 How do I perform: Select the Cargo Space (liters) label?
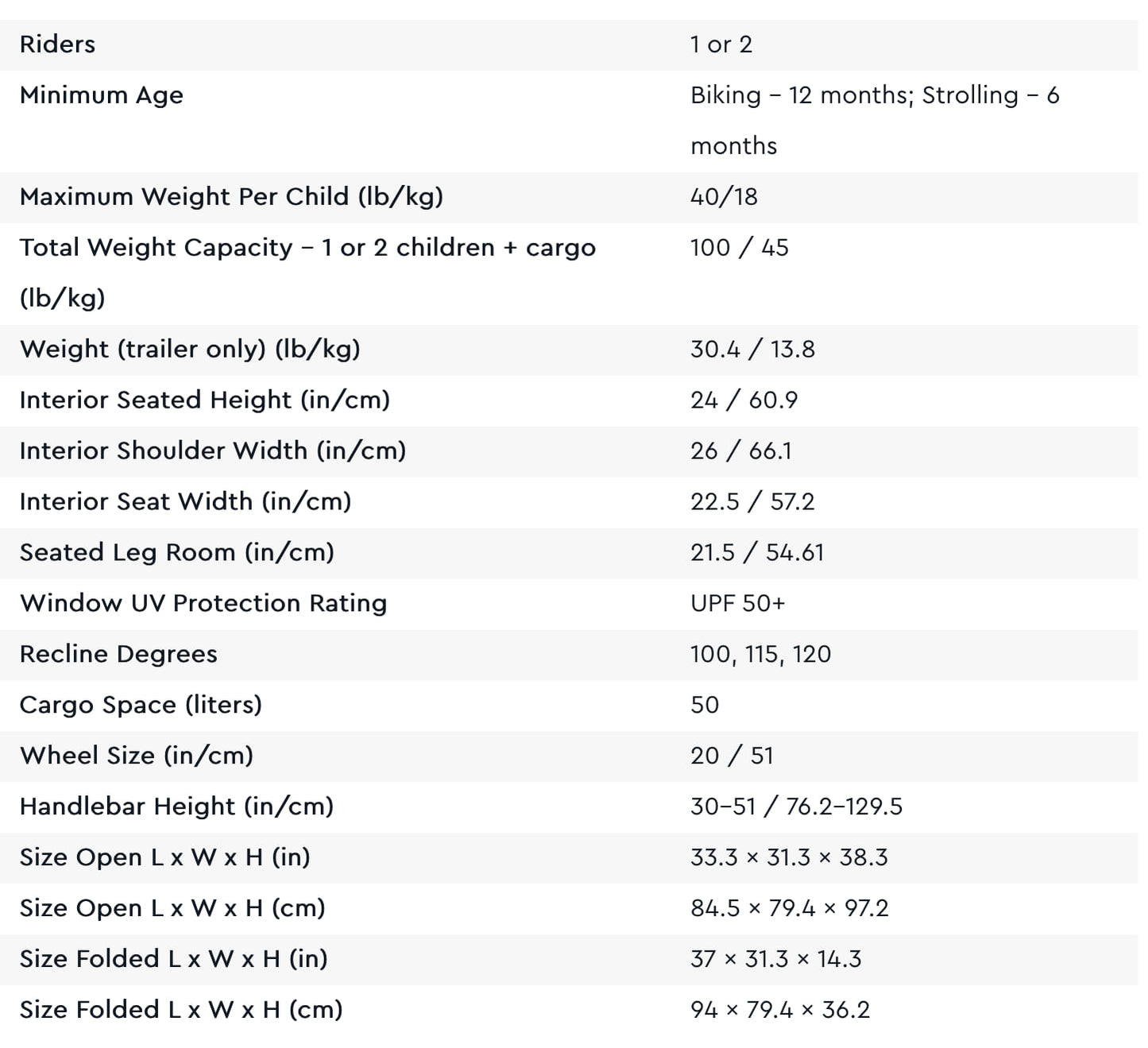point(141,705)
